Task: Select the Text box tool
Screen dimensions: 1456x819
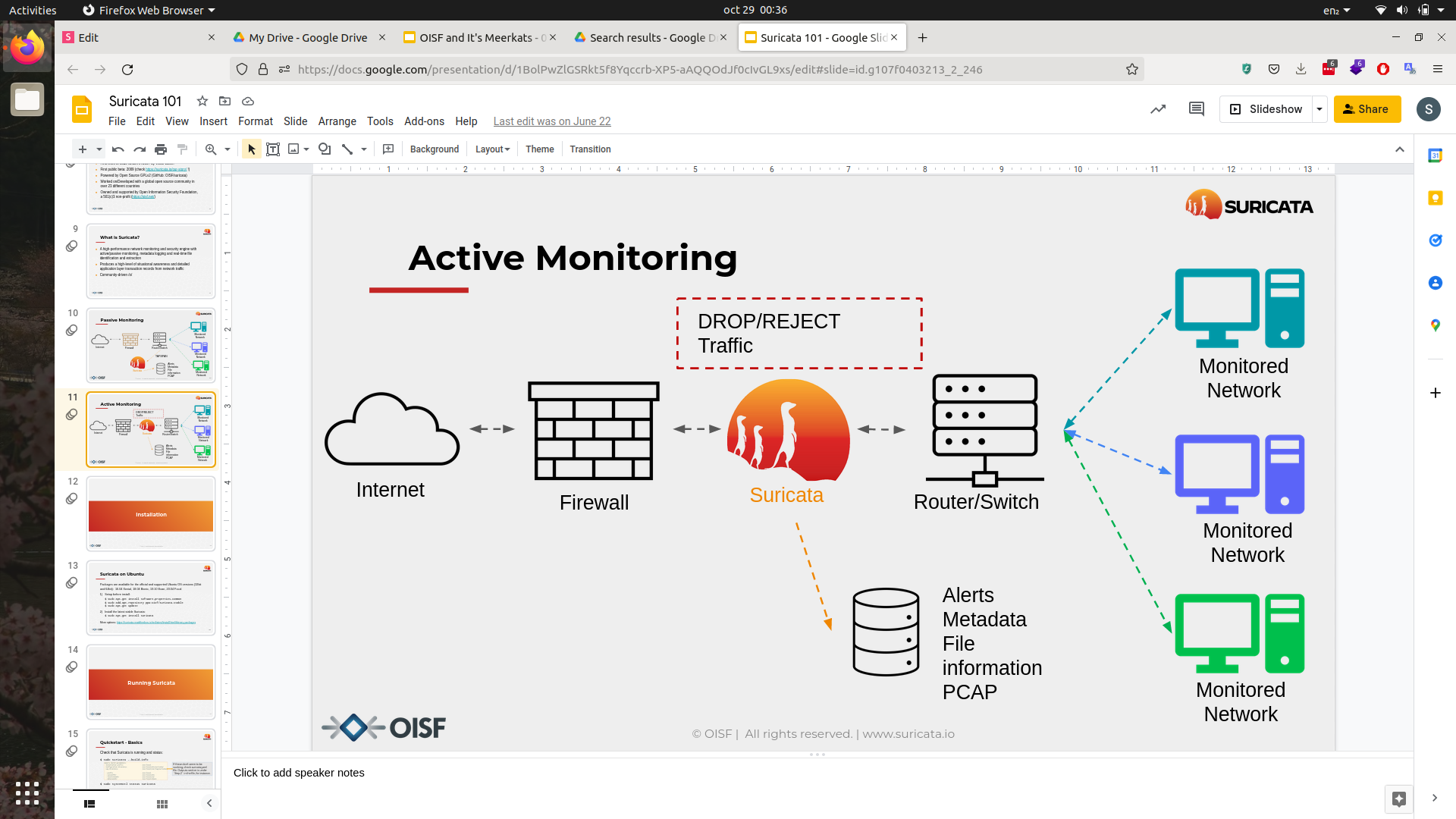Action: (x=273, y=149)
